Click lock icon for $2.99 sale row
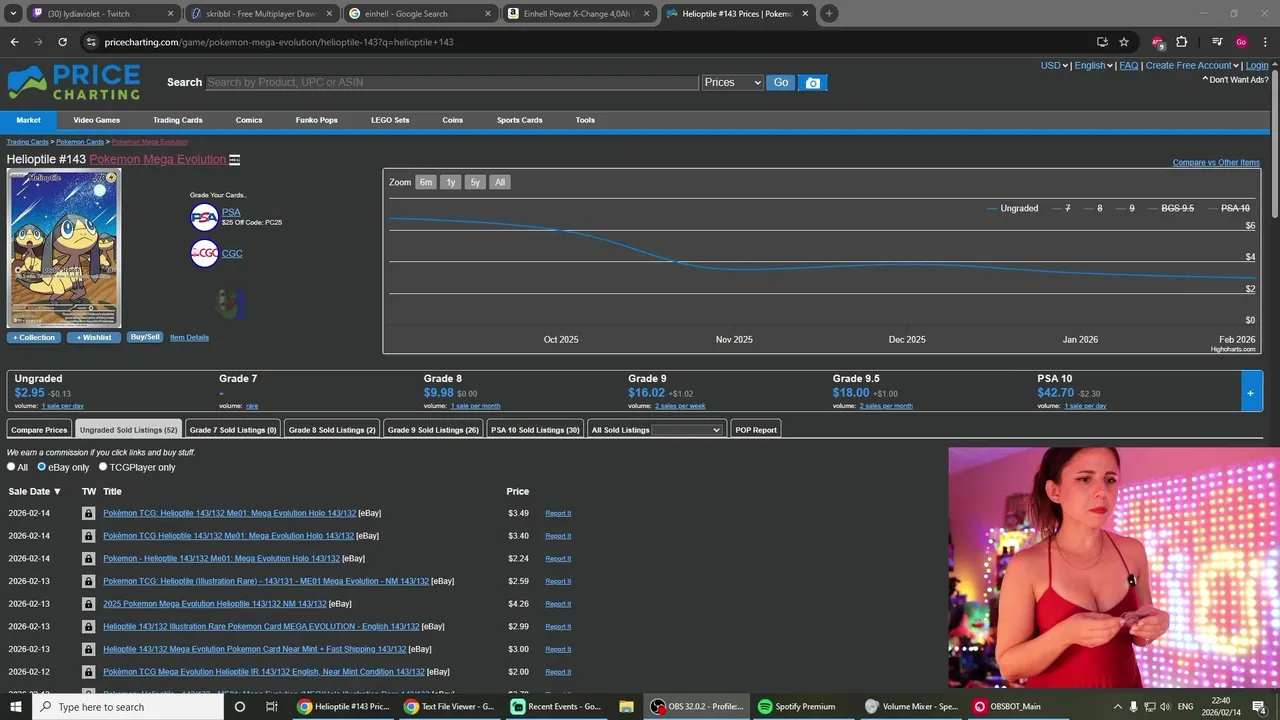Image resolution: width=1280 pixels, height=720 pixels. tap(88, 627)
